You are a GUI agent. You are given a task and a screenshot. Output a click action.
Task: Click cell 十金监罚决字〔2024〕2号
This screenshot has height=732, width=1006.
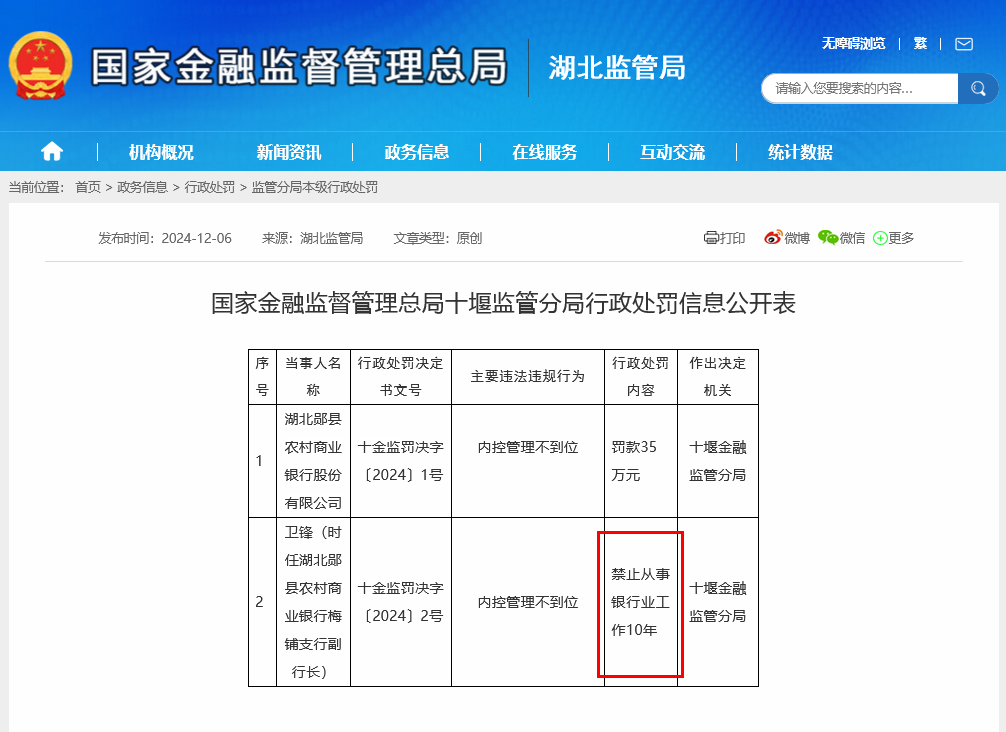pos(400,602)
